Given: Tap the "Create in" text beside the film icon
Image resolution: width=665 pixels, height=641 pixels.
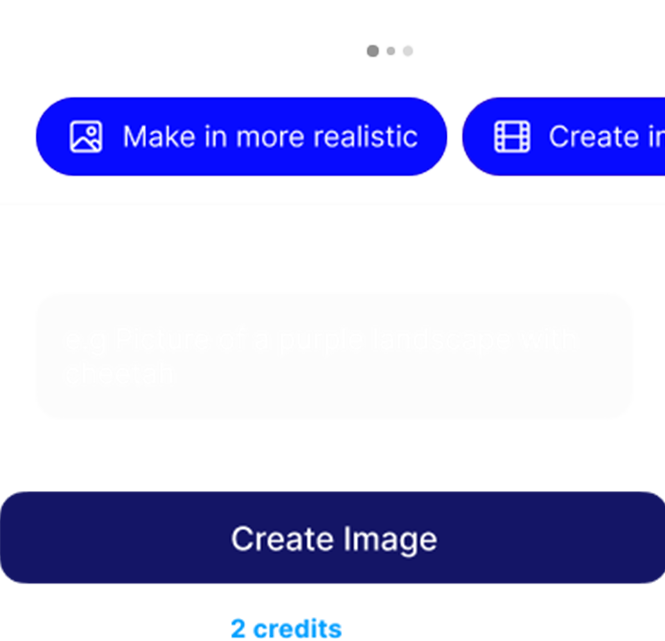Looking at the screenshot, I should coord(607,137).
